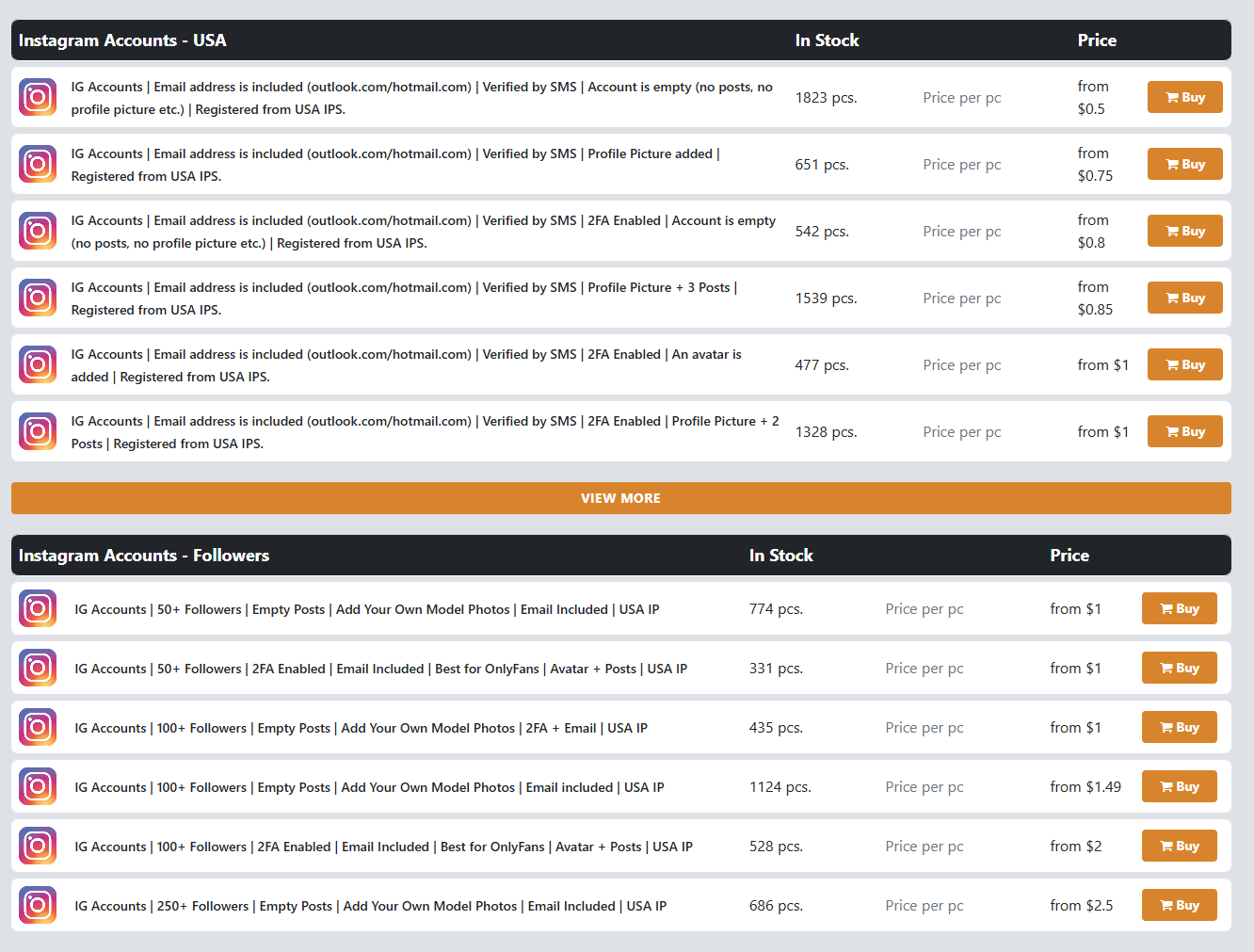Buy the 477 pcs. avatar-added 2FA accounts
Viewport: 1254px width, 952px height.
[1184, 364]
